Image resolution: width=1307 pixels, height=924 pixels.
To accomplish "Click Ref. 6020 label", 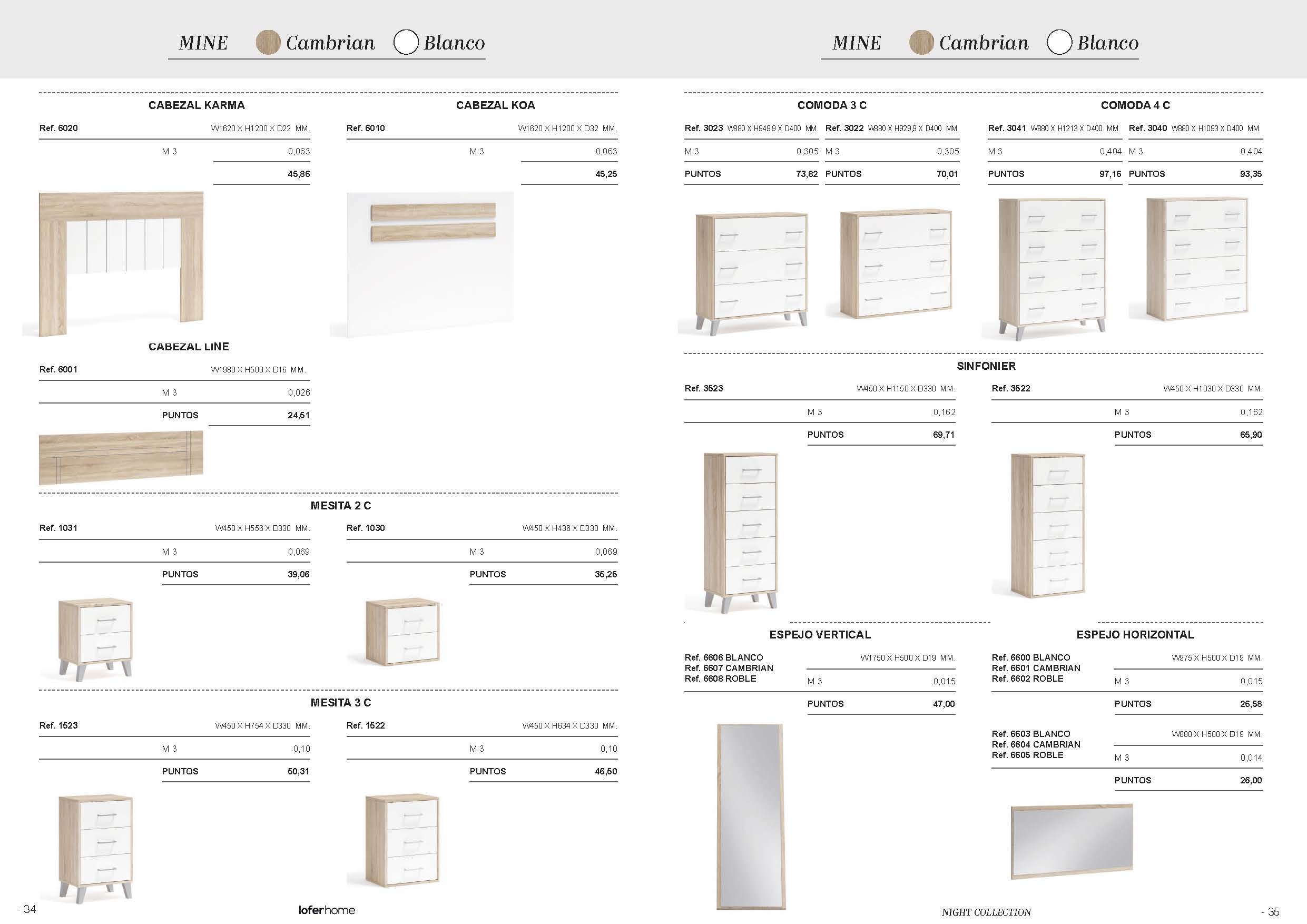I will 58,128.
